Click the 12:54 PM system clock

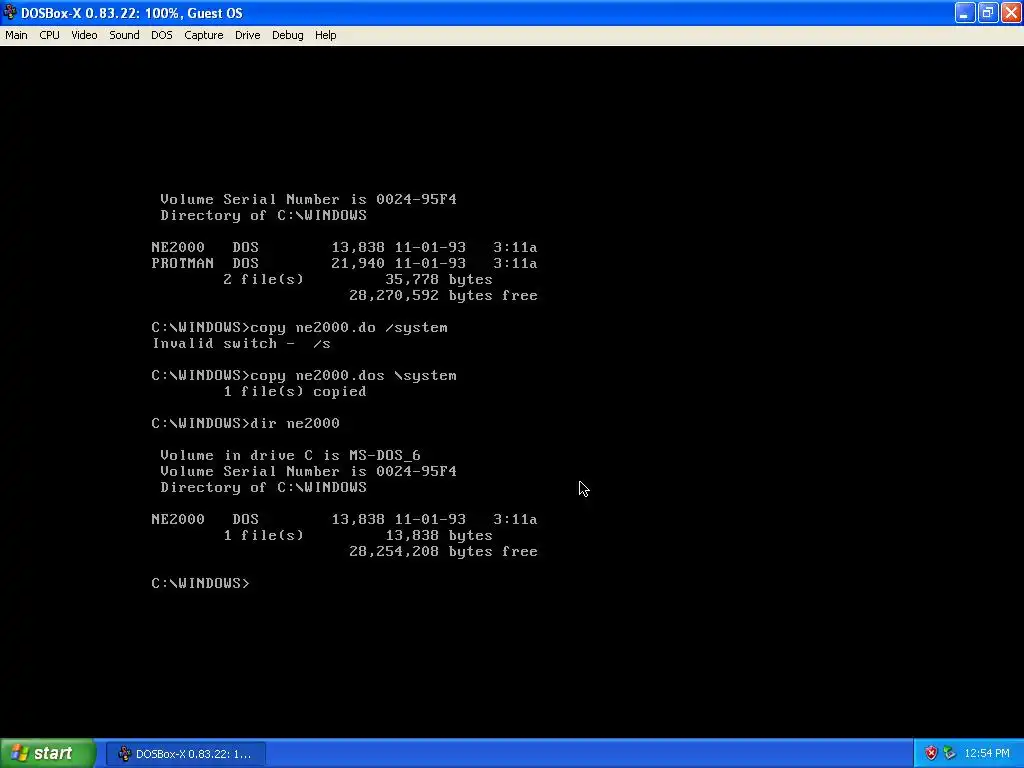(987, 754)
